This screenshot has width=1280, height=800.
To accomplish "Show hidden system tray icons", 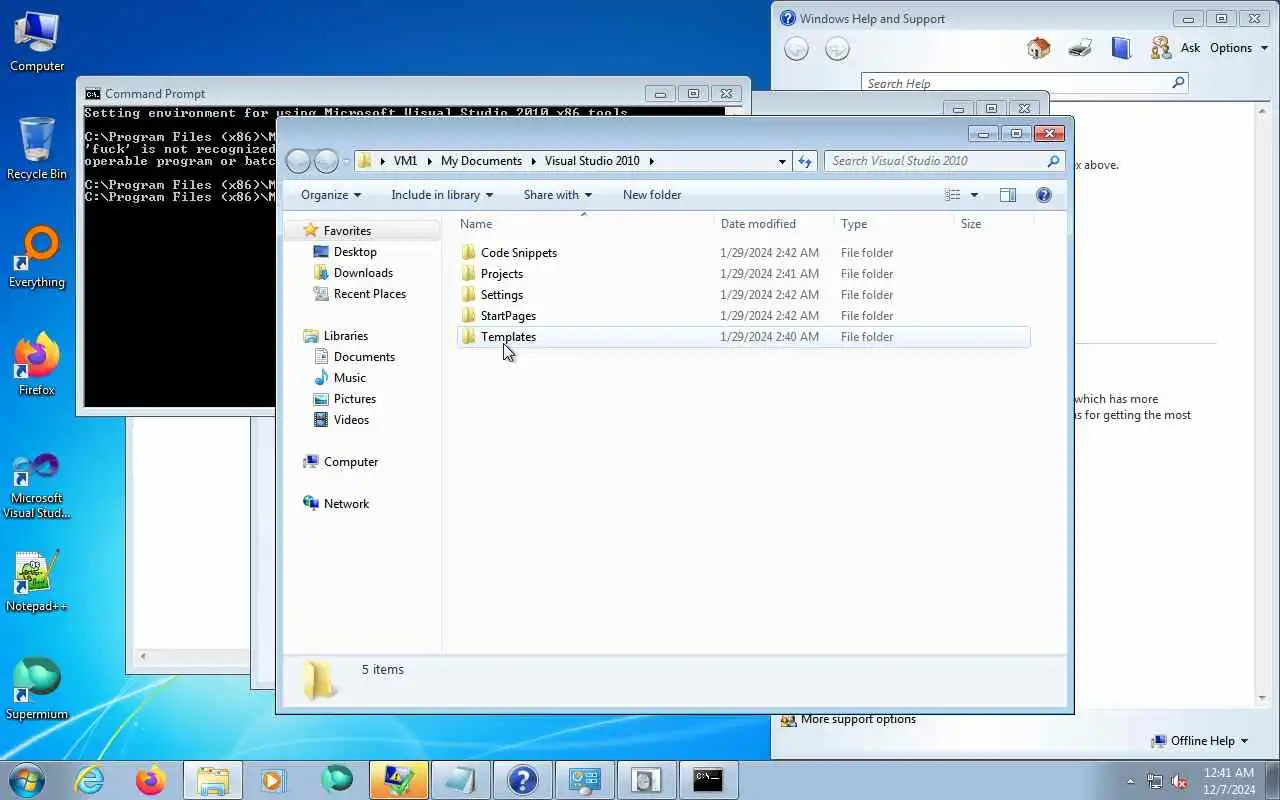I will tap(1131, 781).
